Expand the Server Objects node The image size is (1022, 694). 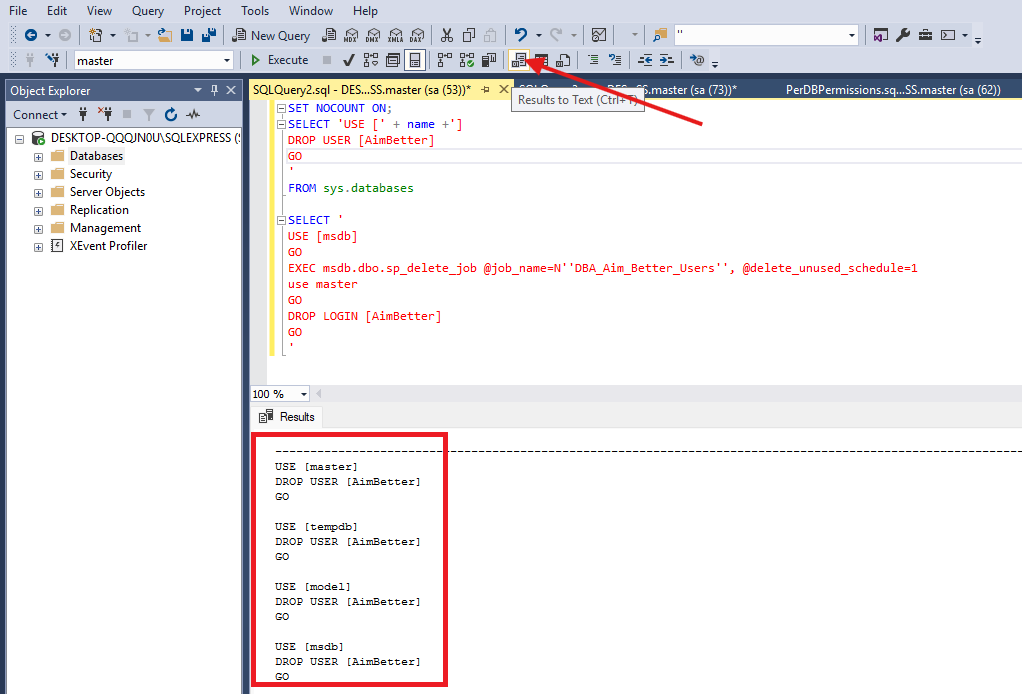click(38, 194)
